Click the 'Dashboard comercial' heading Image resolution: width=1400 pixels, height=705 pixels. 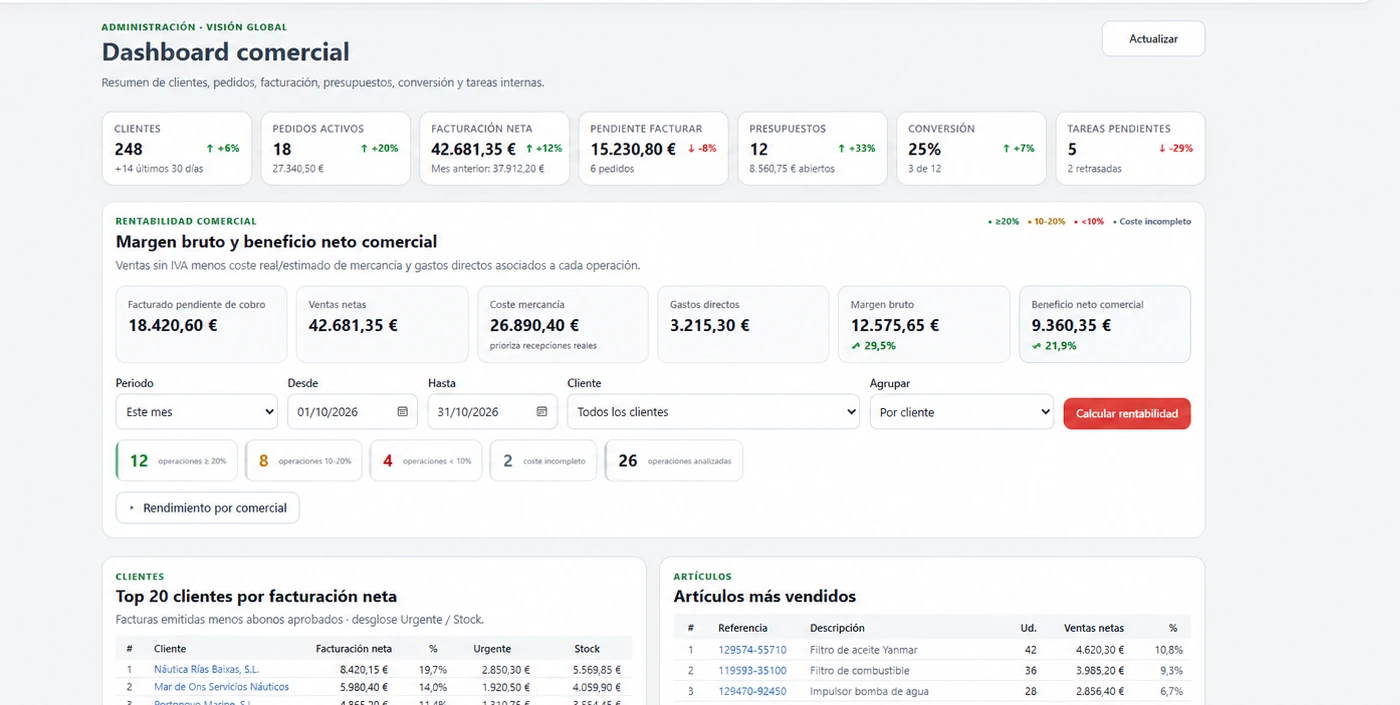click(226, 52)
